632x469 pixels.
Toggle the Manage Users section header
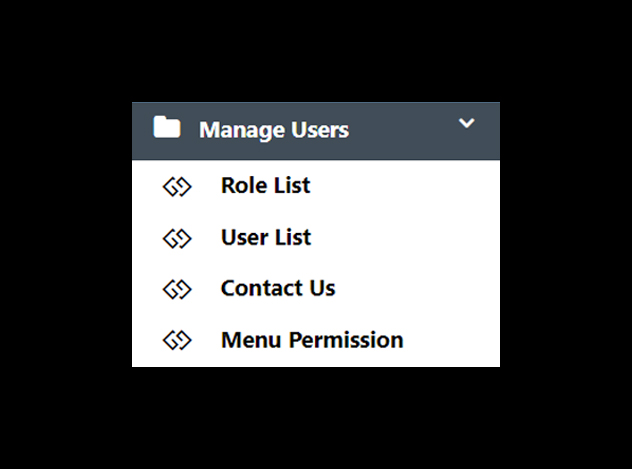(x=316, y=131)
